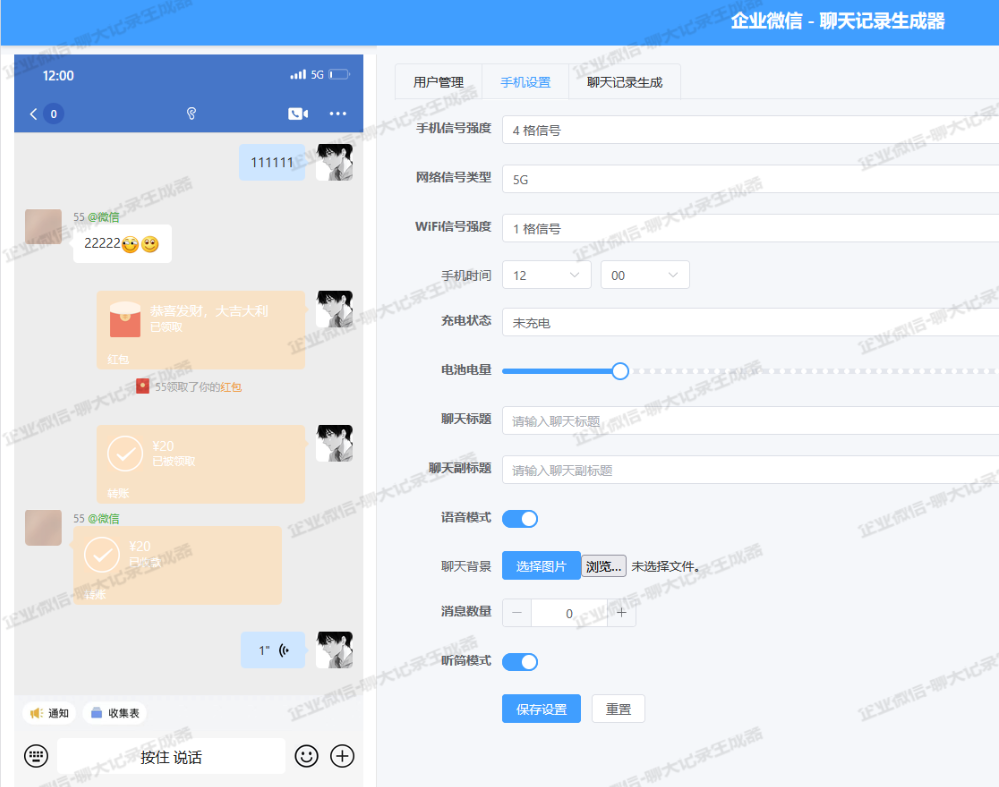Viewport: 999px width, 787px height.
Task: Adjust the 电池电量 slider handle
Action: pyautogui.click(x=620, y=371)
